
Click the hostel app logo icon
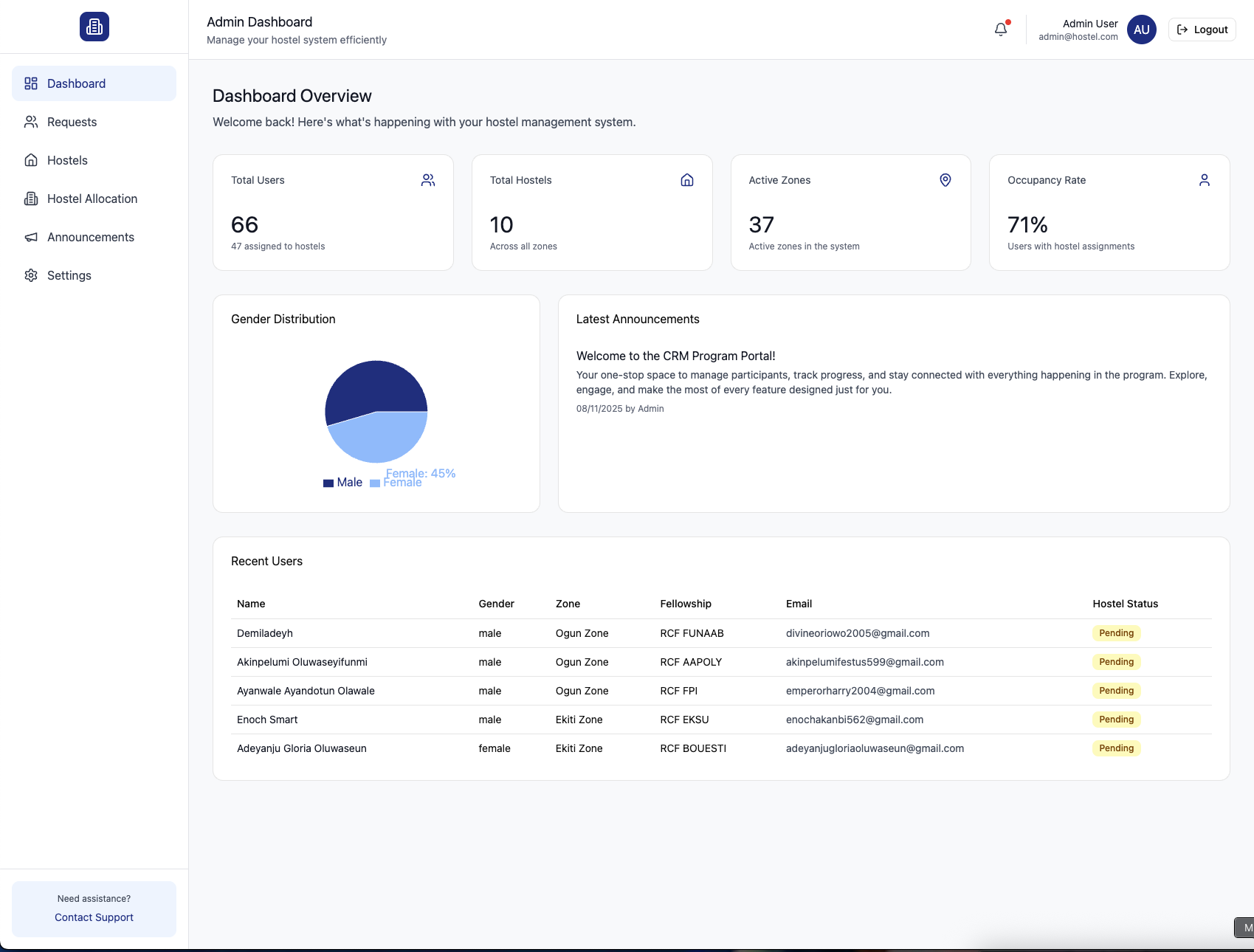[x=94, y=27]
